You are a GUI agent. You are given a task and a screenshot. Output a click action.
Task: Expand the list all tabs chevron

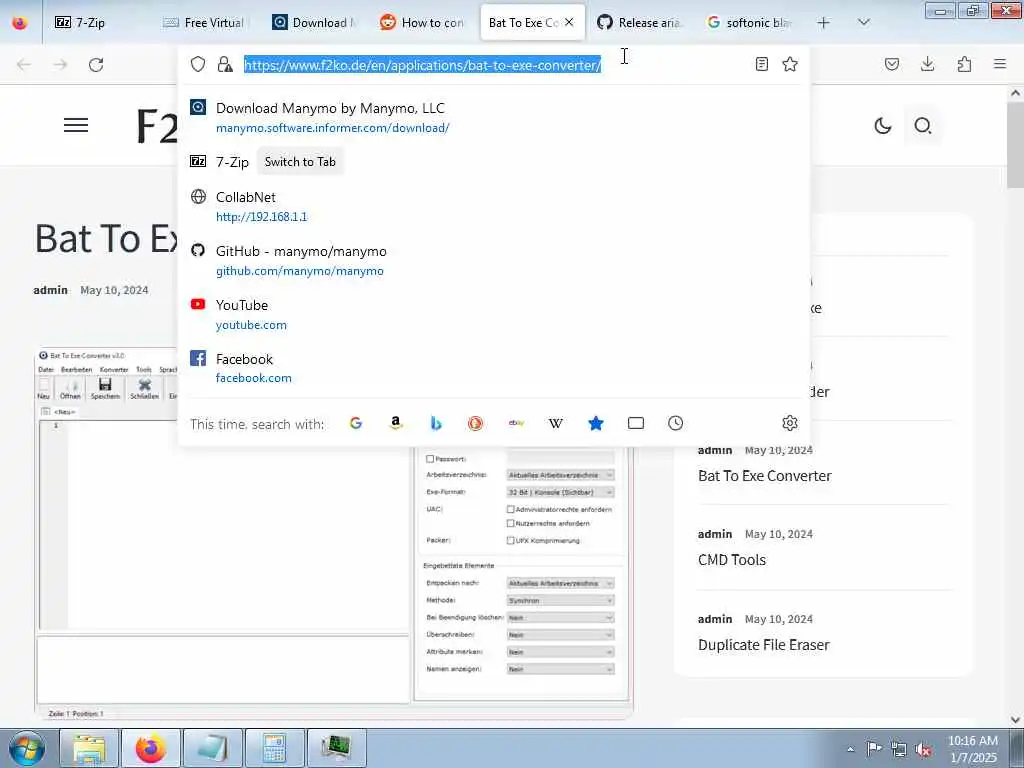tap(863, 22)
